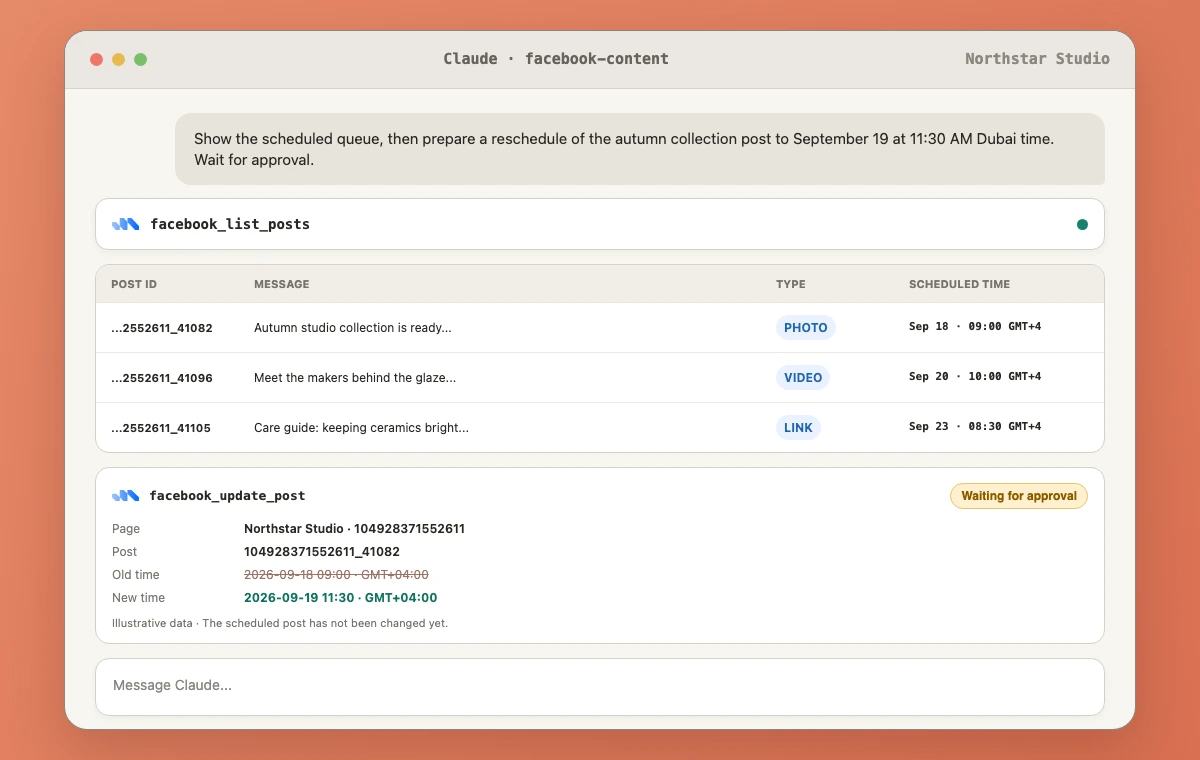This screenshot has height=760, width=1200.
Task: Click the Post value 104928371552611_41082
Action: (x=322, y=552)
